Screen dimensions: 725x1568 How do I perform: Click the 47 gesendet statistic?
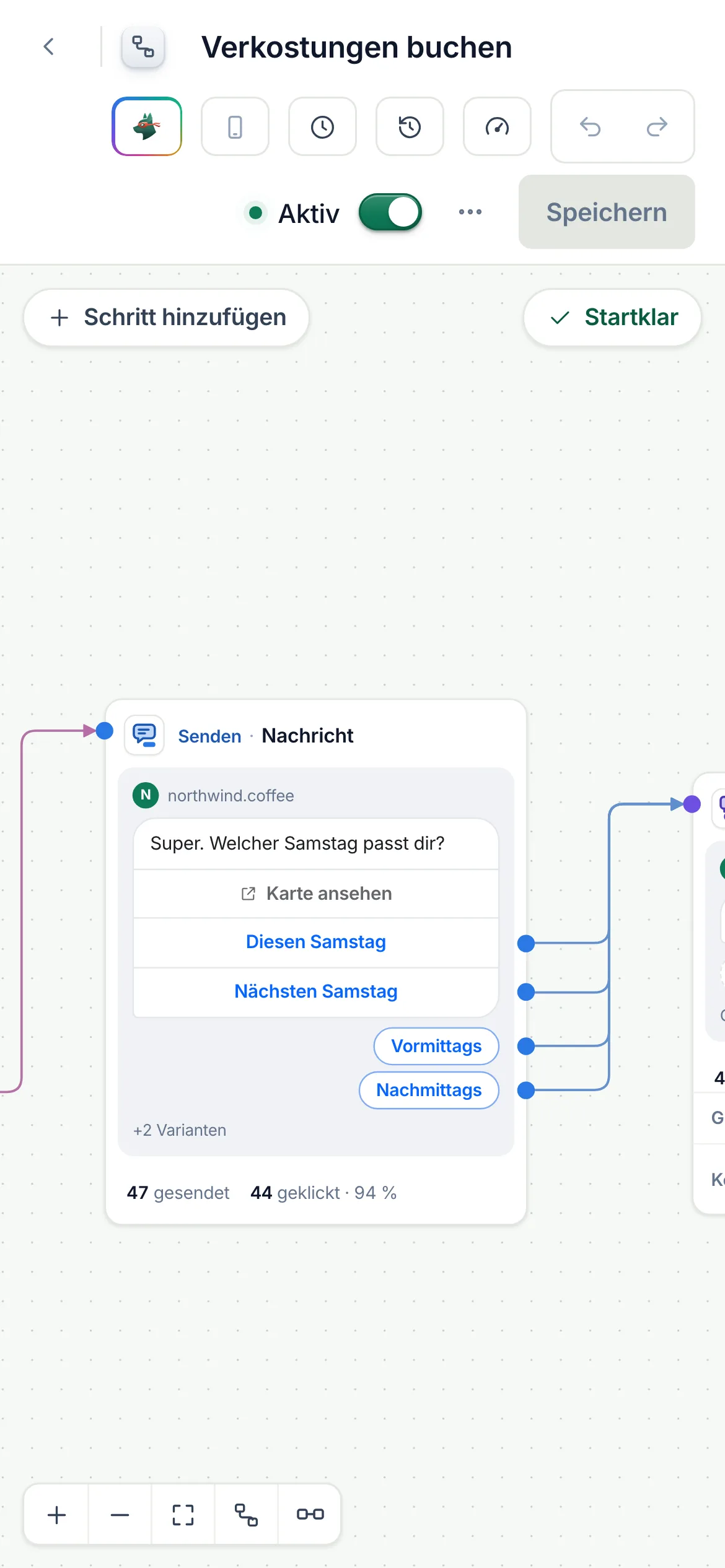pos(178,1193)
